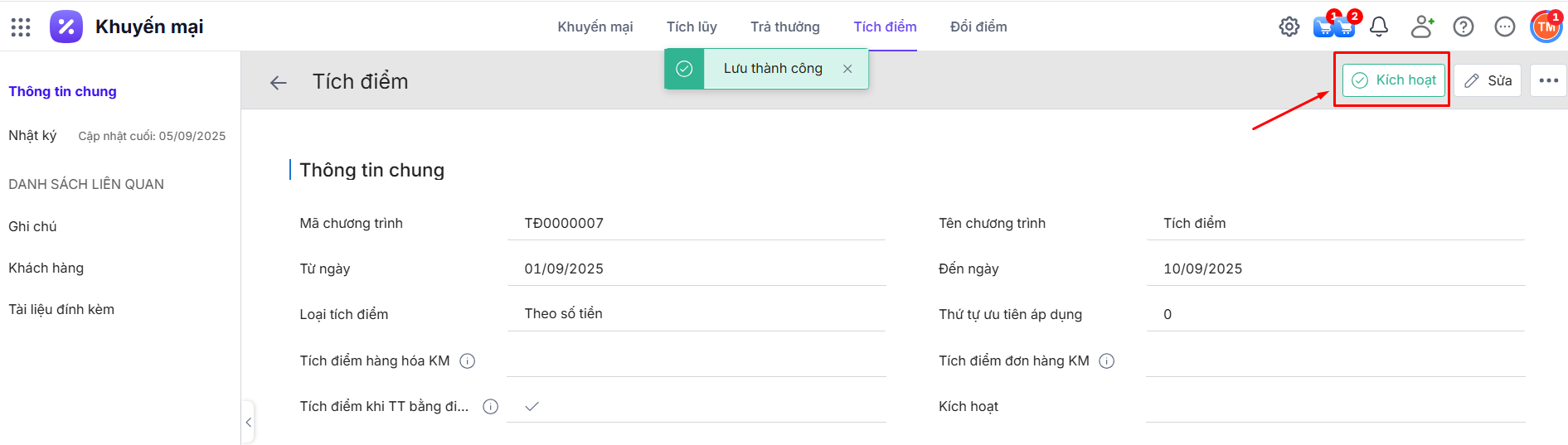This screenshot has width=1568, height=445.
Task: Click the Kích hoạt button
Action: point(1394,80)
